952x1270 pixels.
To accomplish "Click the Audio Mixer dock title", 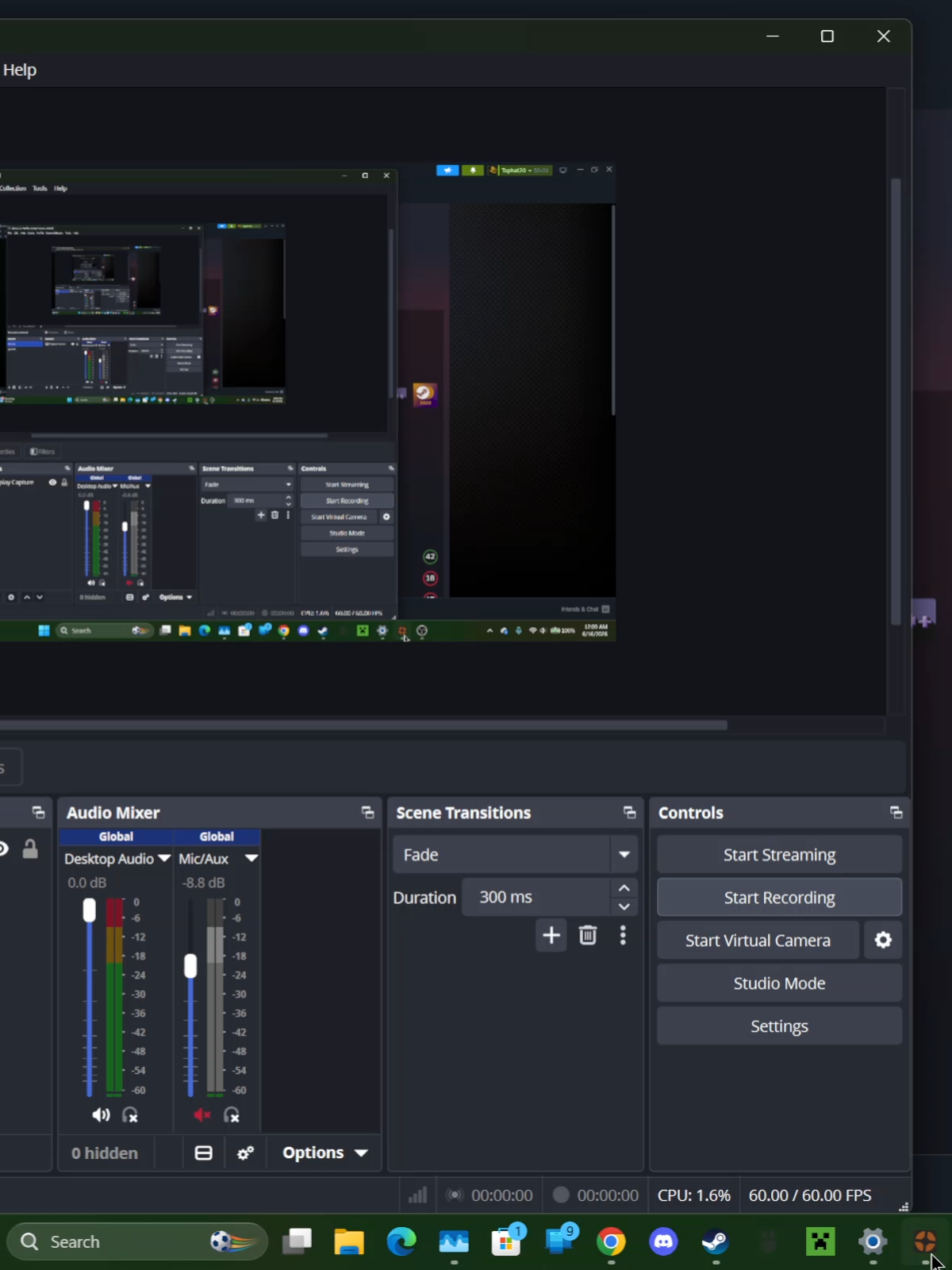I will tap(113, 813).
